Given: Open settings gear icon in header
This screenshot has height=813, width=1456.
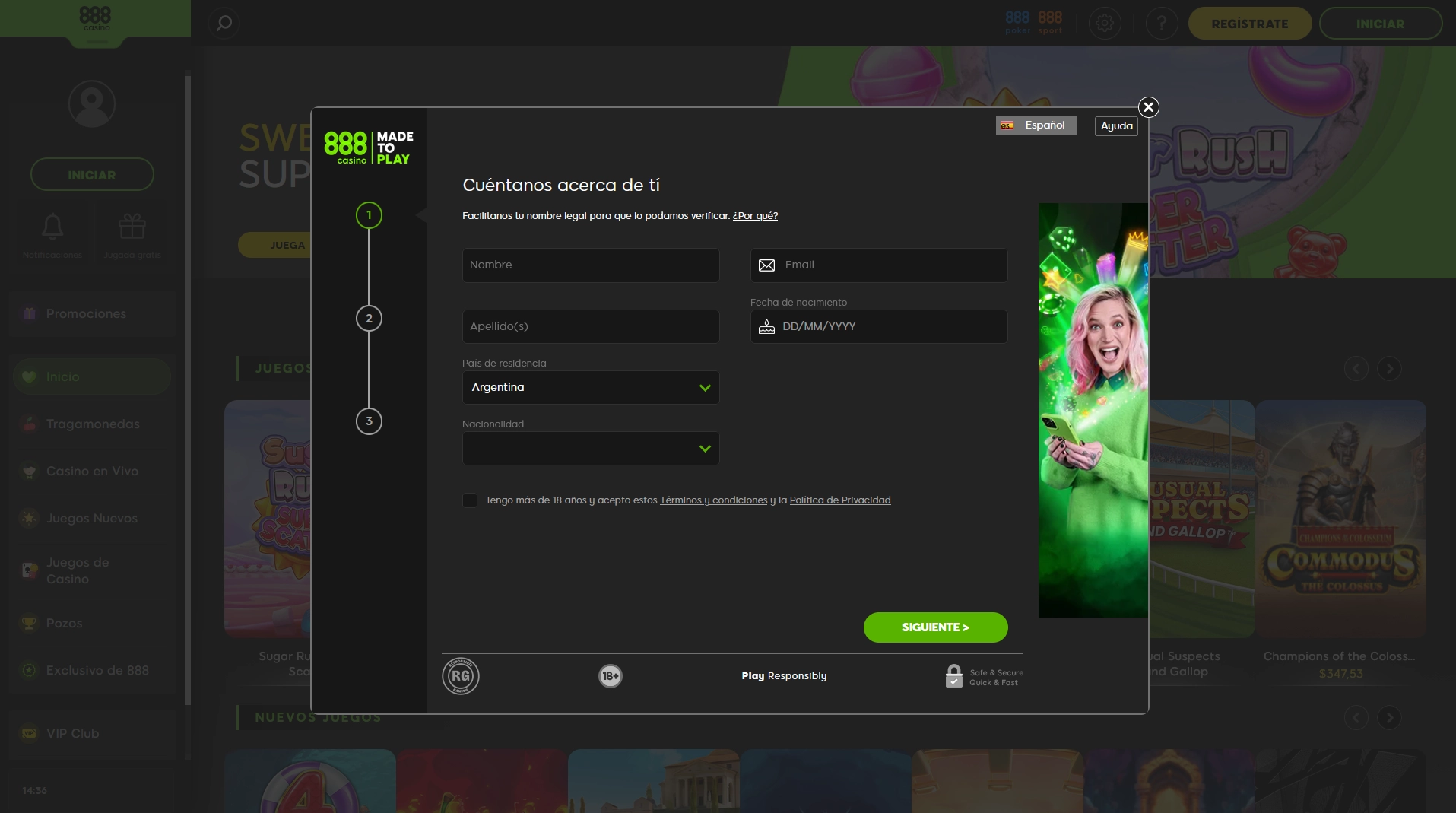Looking at the screenshot, I should (x=1105, y=24).
